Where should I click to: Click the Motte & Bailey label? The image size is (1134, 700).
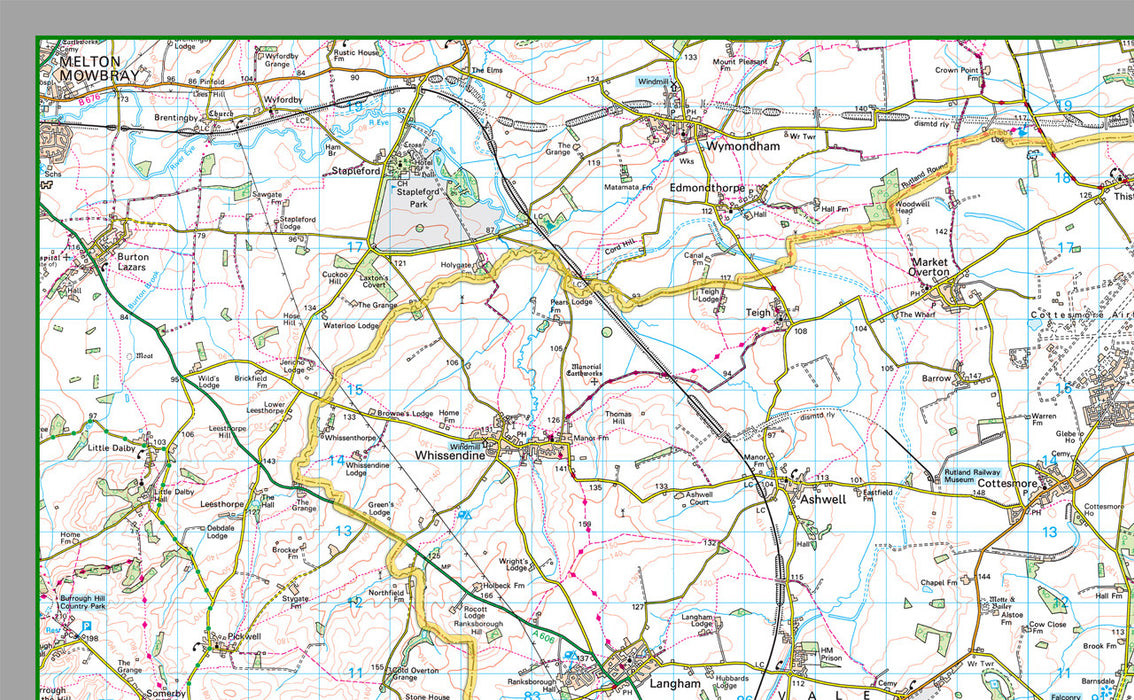1002,602
